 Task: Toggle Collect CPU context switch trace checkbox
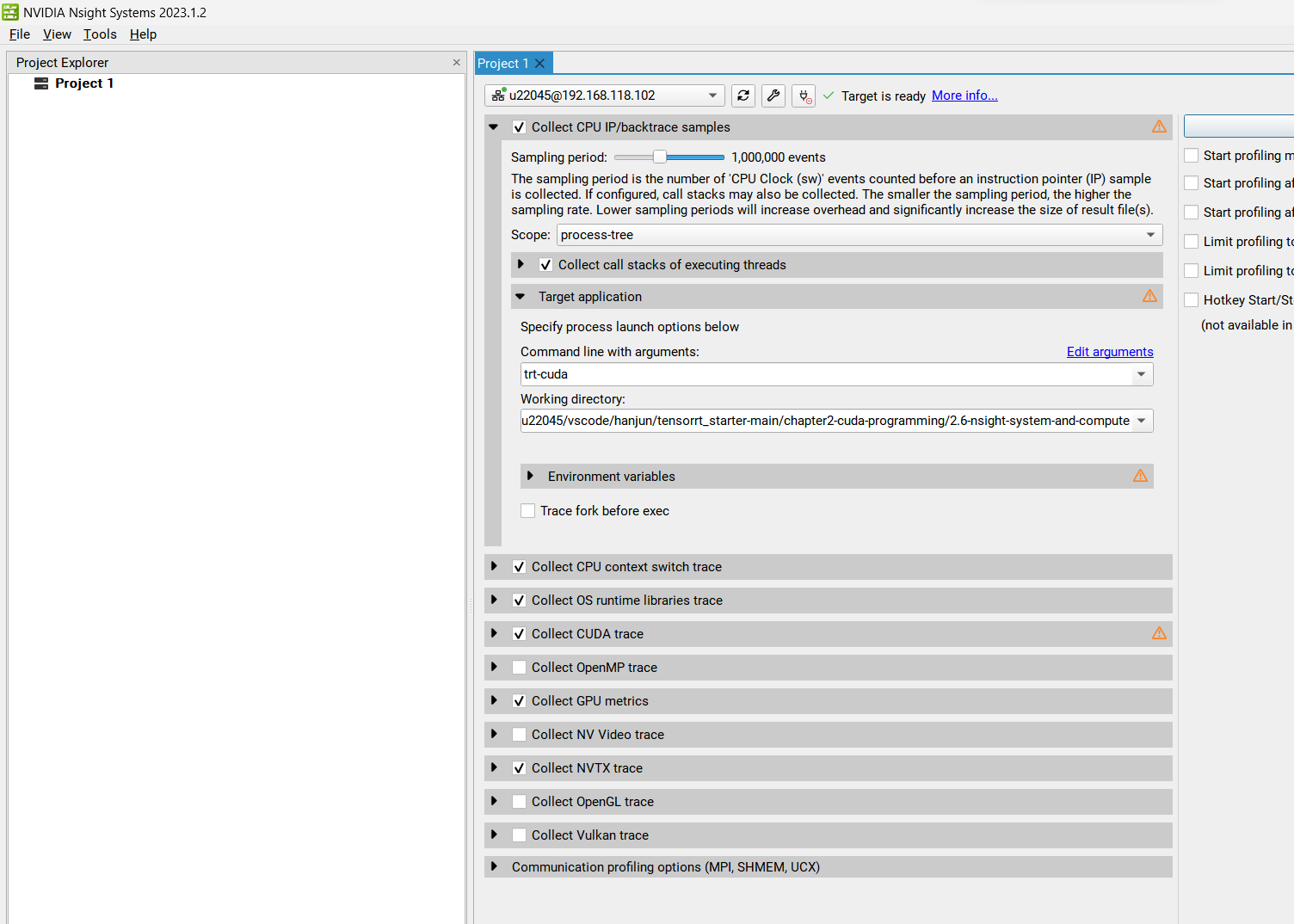(x=519, y=567)
